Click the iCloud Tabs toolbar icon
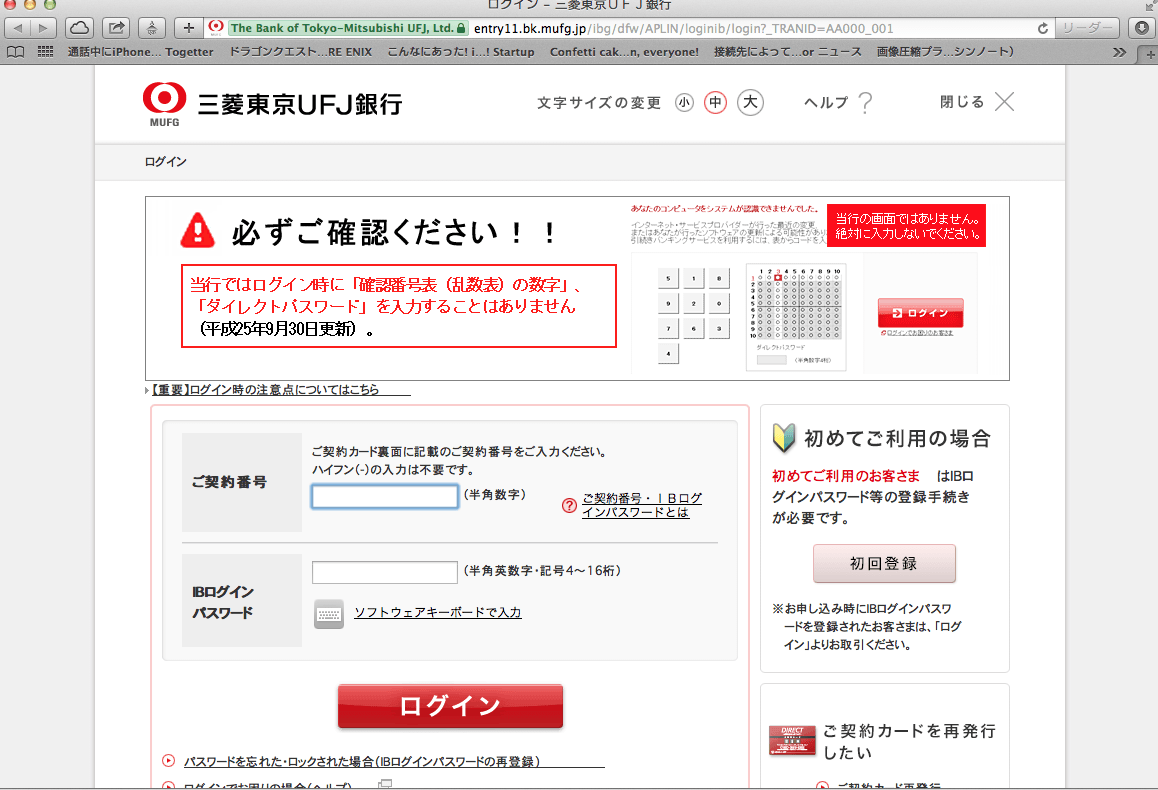This screenshot has width=1158, height=790. [x=81, y=27]
